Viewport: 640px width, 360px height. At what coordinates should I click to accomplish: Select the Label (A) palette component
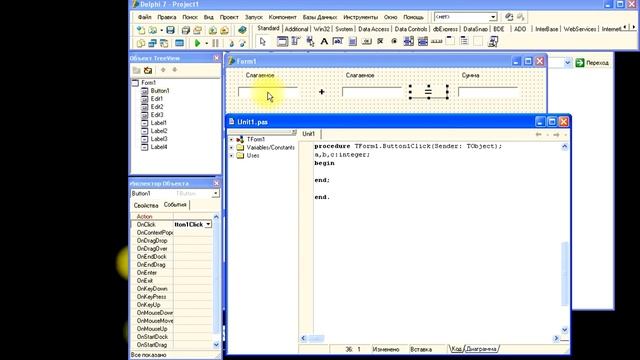coord(324,41)
